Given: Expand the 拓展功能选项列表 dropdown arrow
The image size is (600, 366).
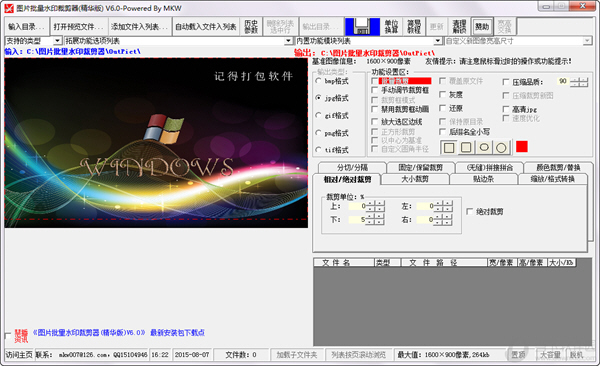Looking at the screenshot, I should [x=289, y=41].
